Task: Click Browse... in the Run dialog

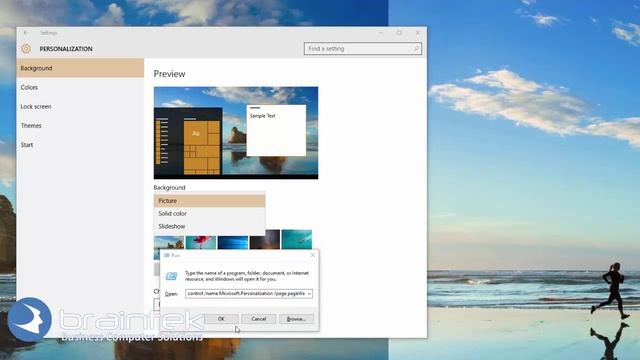Action: (296, 319)
